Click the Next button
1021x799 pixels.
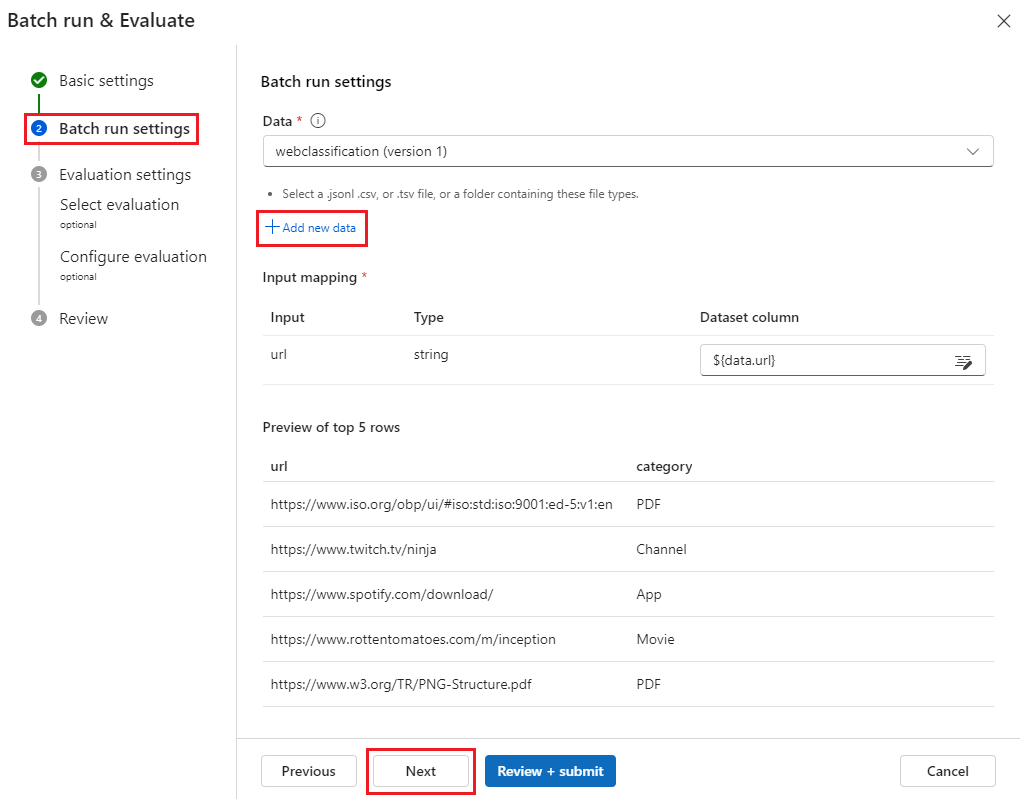pos(421,771)
